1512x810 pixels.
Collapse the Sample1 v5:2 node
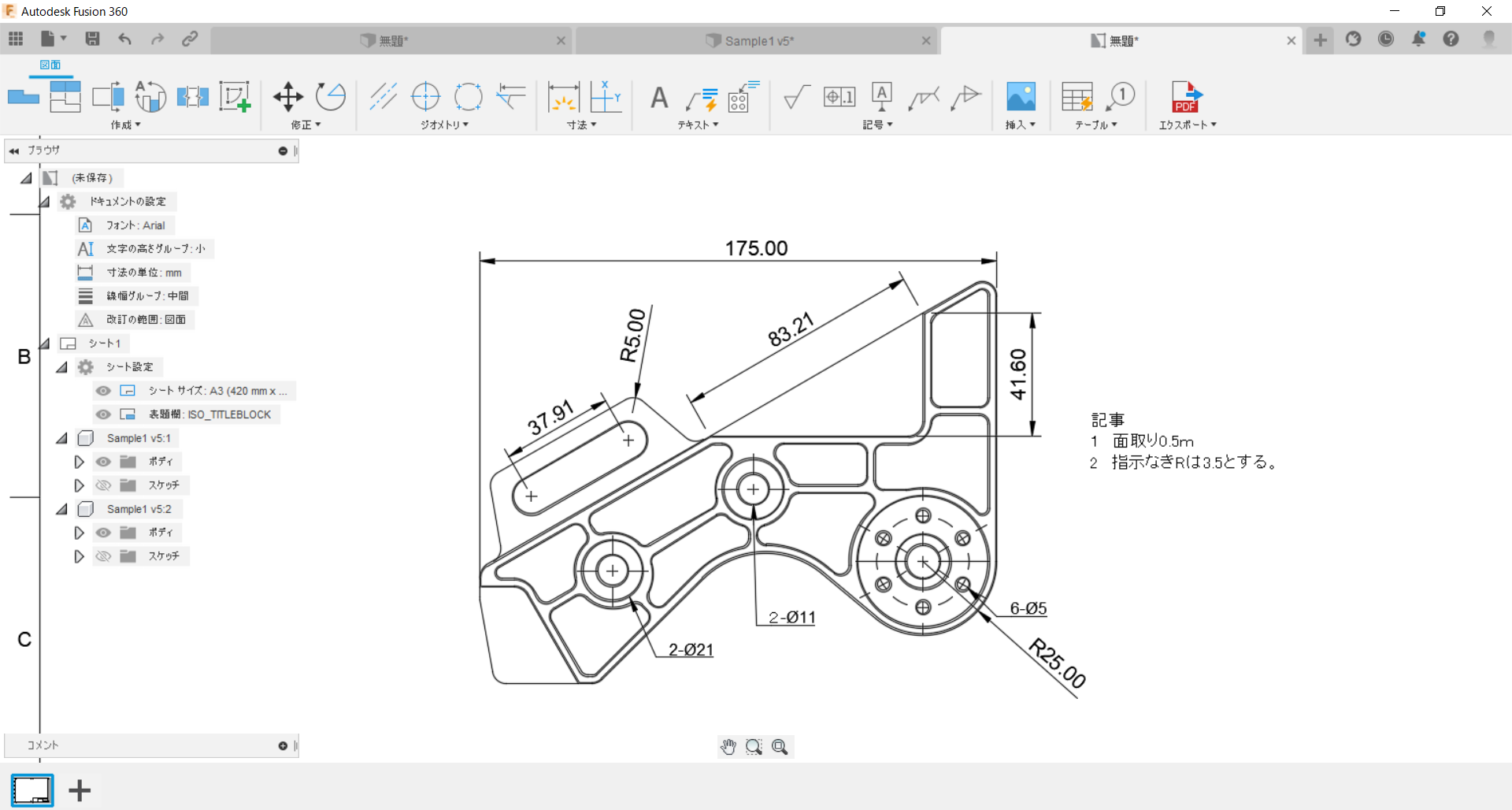pos(62,509)
